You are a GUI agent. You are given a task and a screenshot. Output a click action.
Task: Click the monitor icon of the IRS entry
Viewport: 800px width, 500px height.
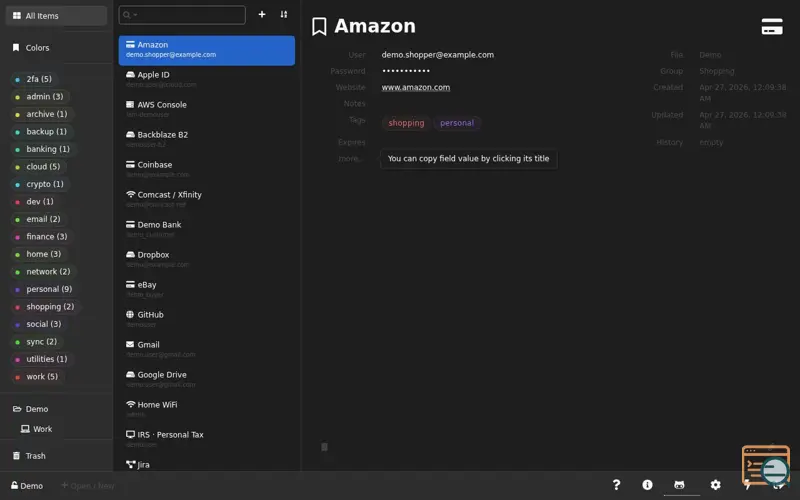point(130,435)
